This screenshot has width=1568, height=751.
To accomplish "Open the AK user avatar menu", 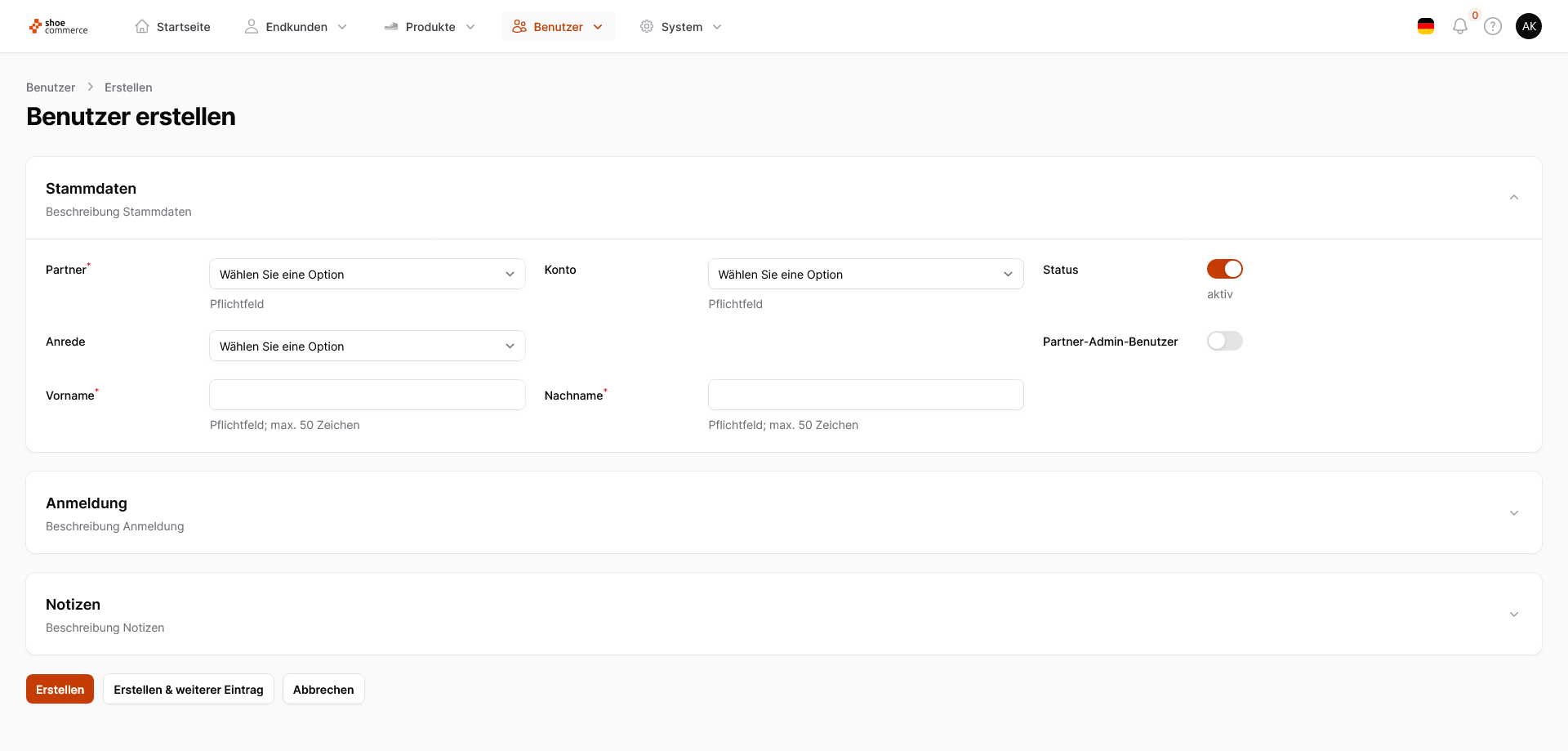I will pos(1528,26).
